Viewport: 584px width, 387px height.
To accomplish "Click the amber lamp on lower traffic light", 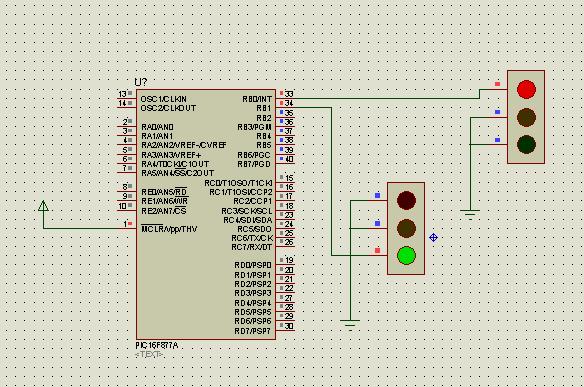I will 406,228.
